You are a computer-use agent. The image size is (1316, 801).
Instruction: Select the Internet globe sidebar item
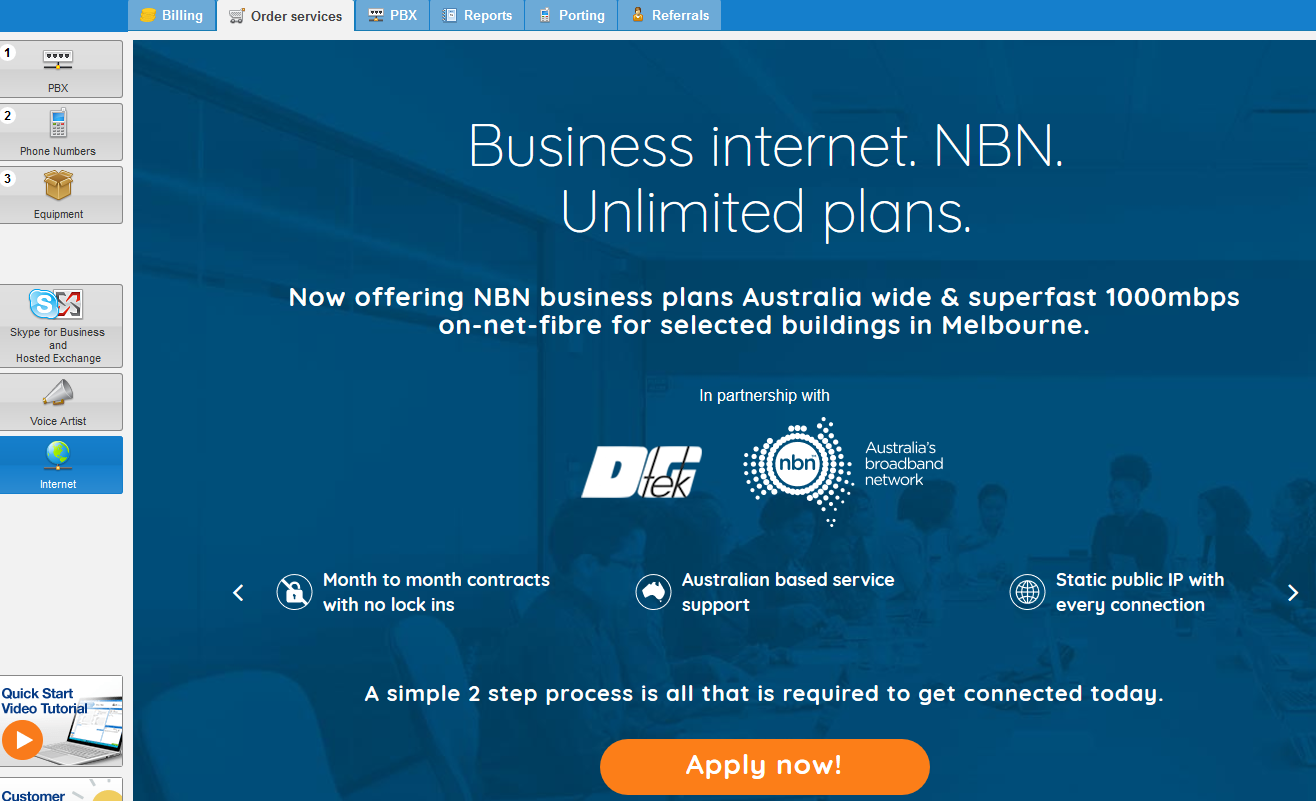click(58, 465)
